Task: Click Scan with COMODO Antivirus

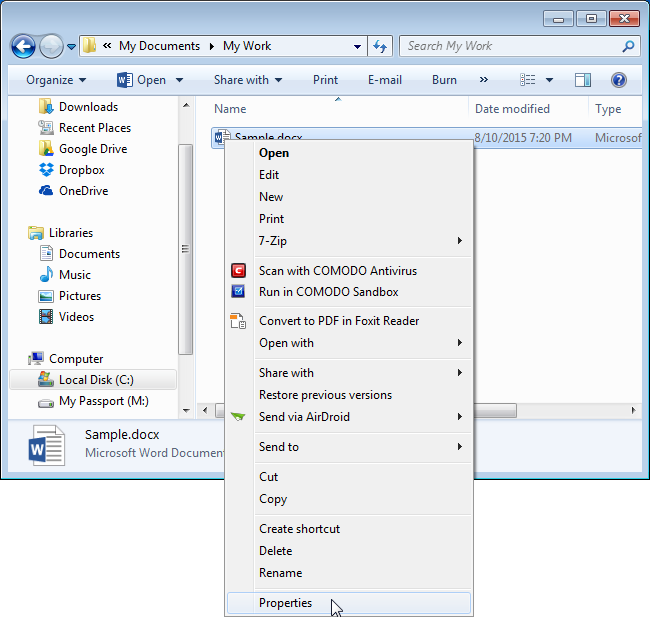Action: click(348, 271)
